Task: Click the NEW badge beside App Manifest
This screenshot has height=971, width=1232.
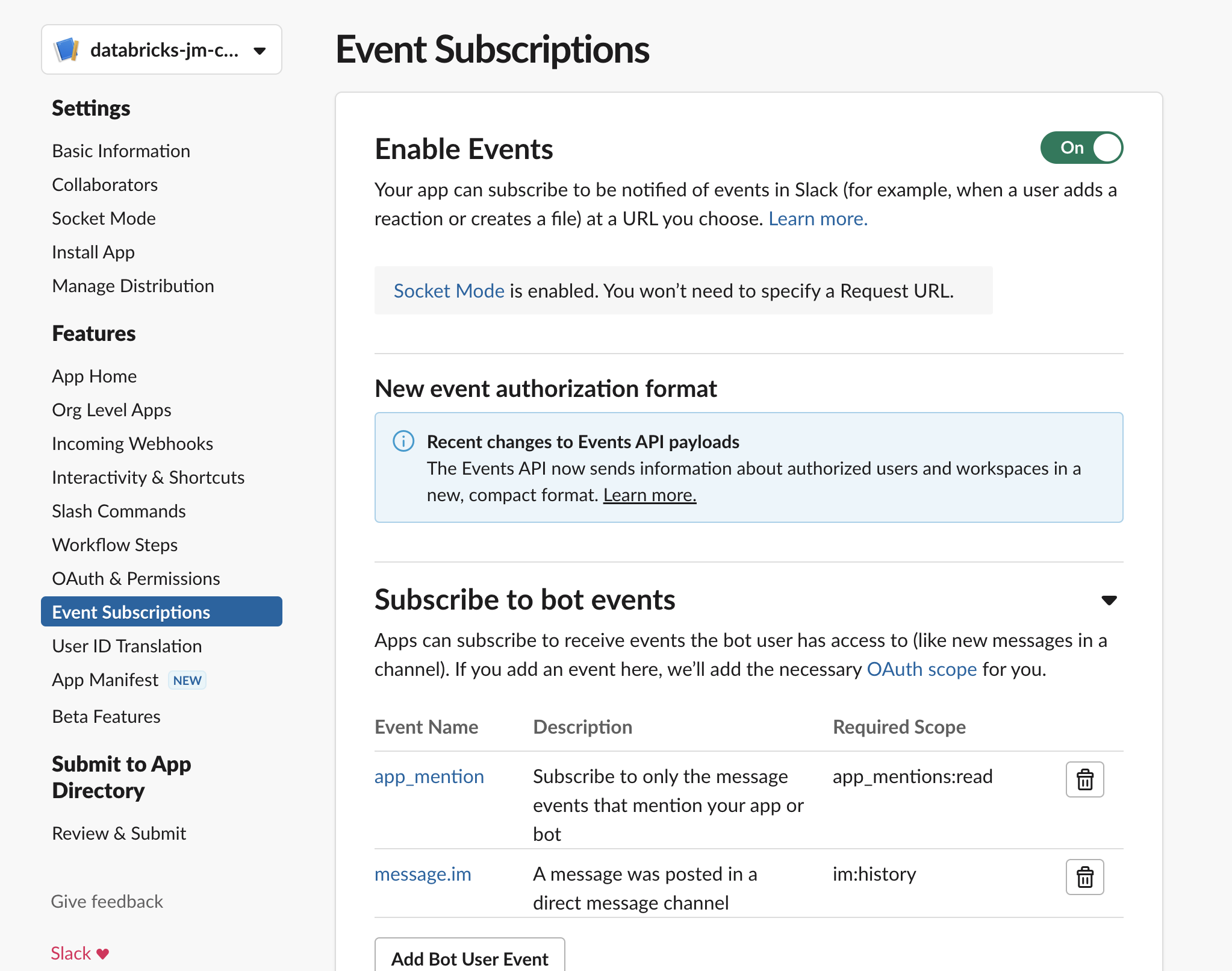Action: 187,680
